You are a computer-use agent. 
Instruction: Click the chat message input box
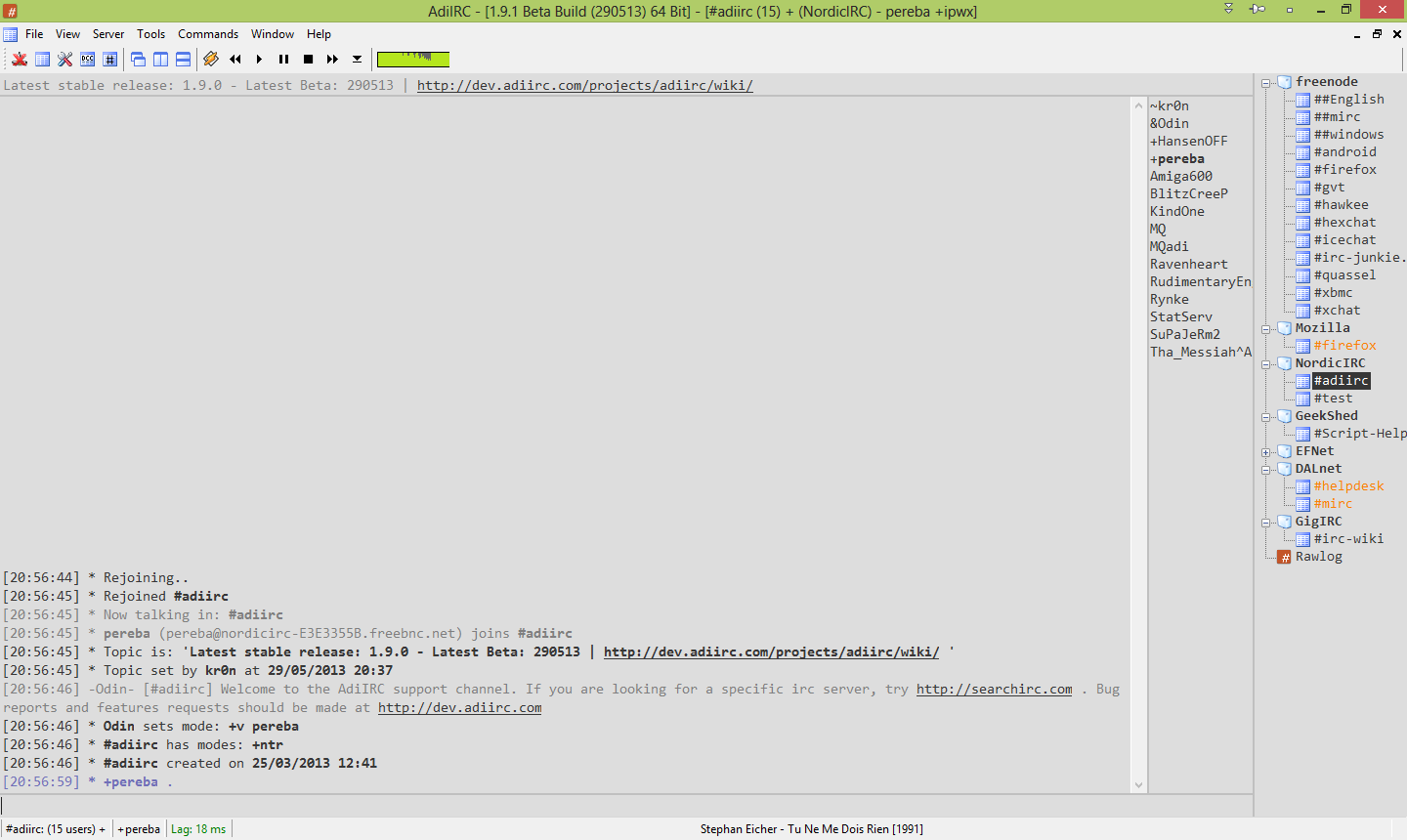point(626,805)
